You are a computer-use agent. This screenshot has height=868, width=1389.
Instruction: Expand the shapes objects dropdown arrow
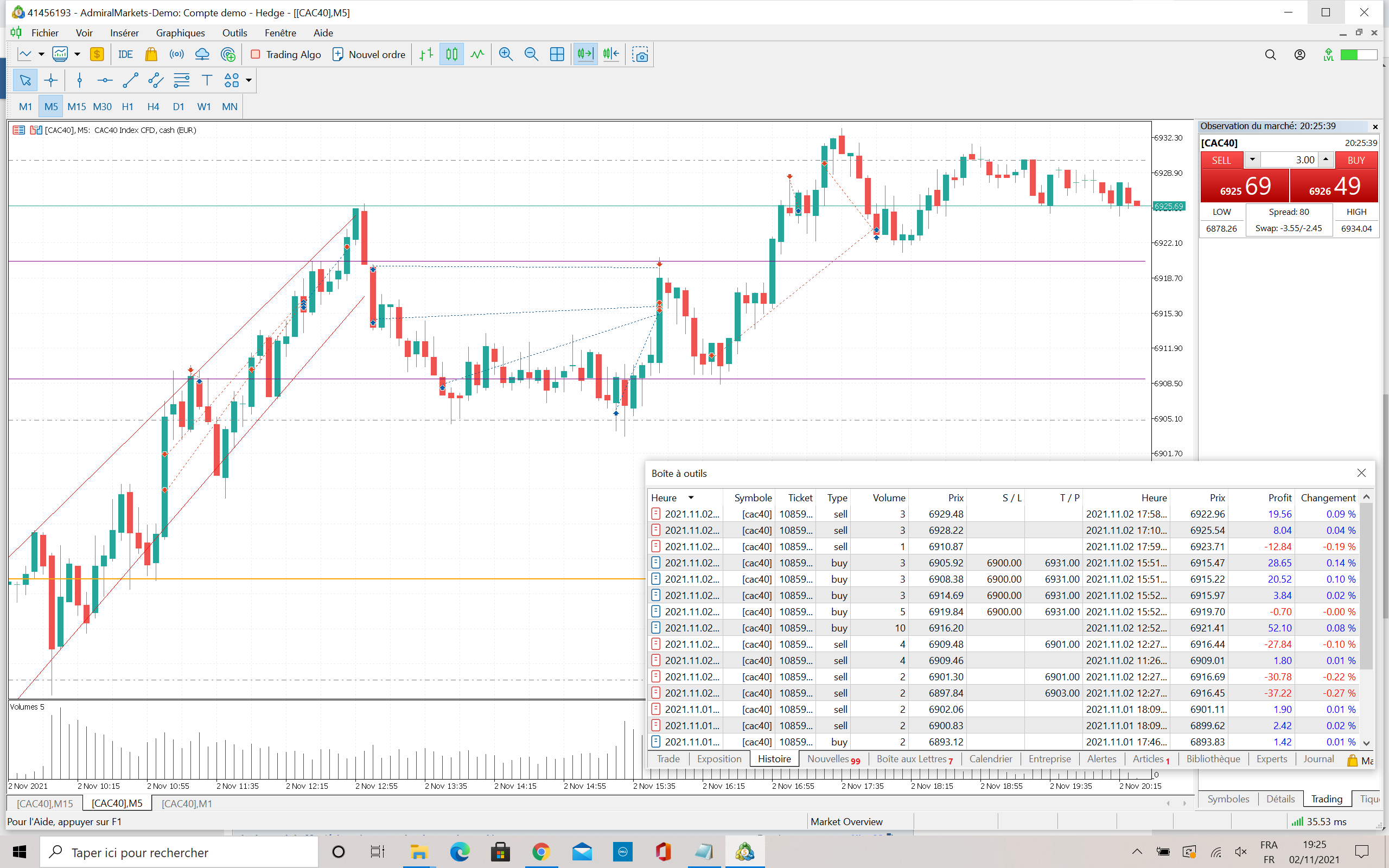[x=249, y=80]
